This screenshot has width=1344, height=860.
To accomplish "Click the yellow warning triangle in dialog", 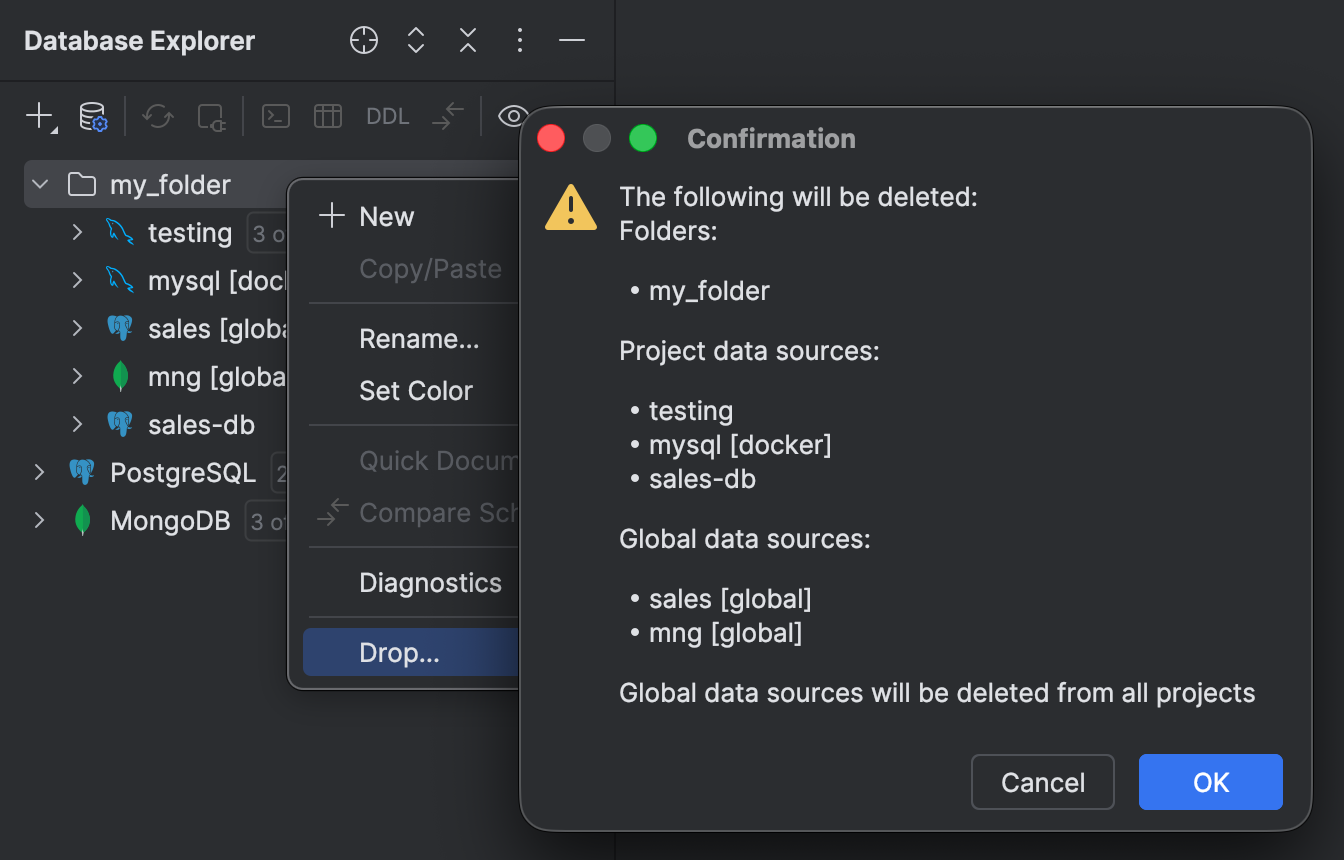I will point(571,208).
